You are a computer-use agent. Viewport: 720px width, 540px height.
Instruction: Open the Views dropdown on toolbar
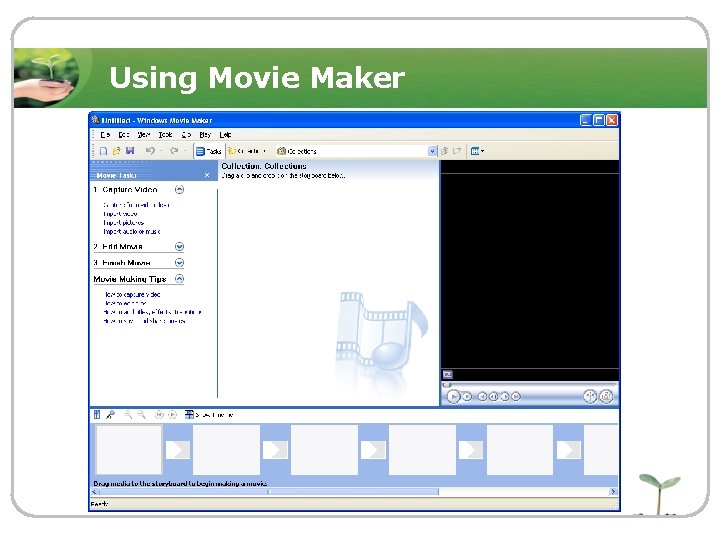[x=477, y=151]
